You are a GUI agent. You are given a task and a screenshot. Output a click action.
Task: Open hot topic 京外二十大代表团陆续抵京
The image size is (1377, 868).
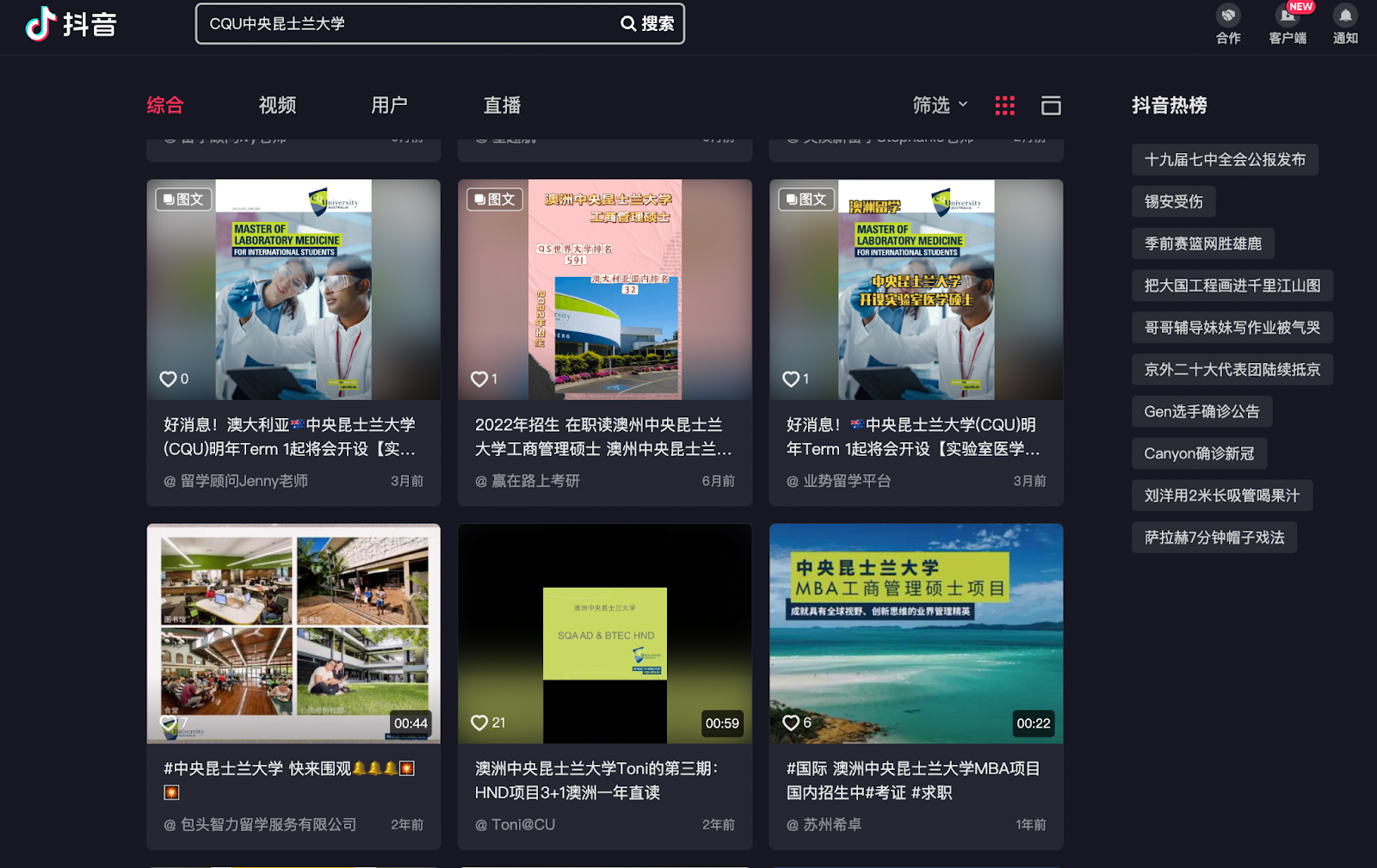click(x=1232, y=370)
